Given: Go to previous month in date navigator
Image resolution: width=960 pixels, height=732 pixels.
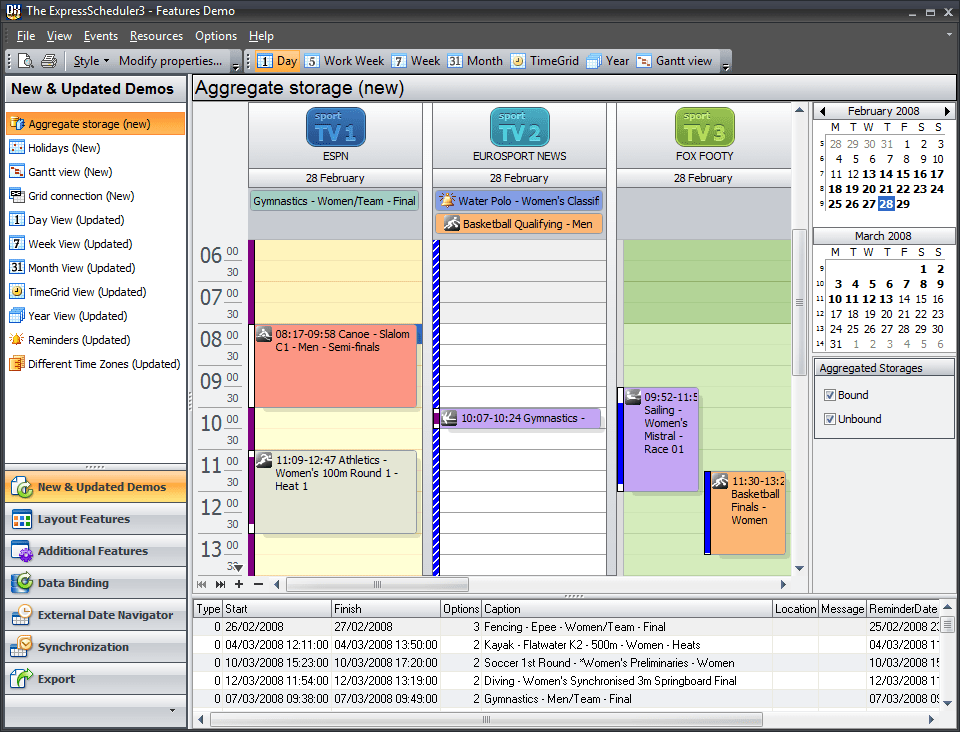Looking at the screenshot, I should [823, 111].
